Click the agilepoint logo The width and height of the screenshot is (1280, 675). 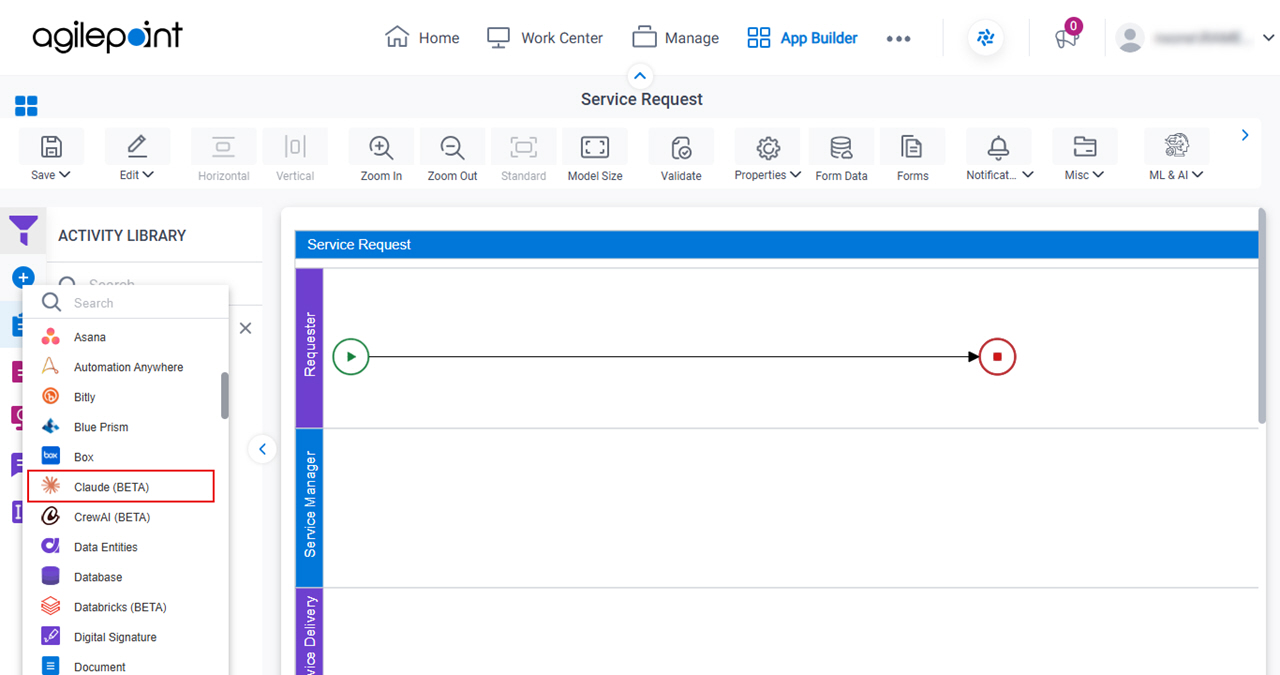point(107,38)
